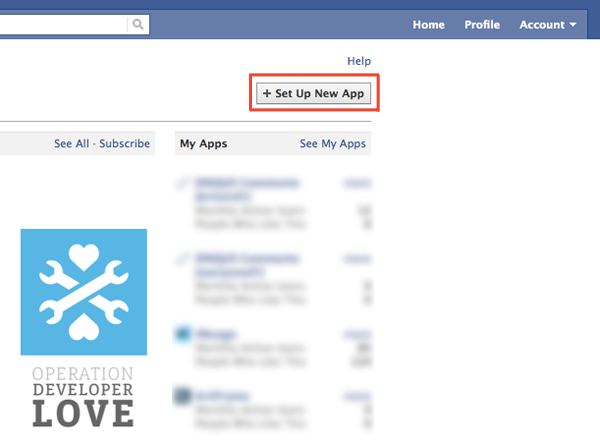Click the Subscribe link

pos(125,144)
